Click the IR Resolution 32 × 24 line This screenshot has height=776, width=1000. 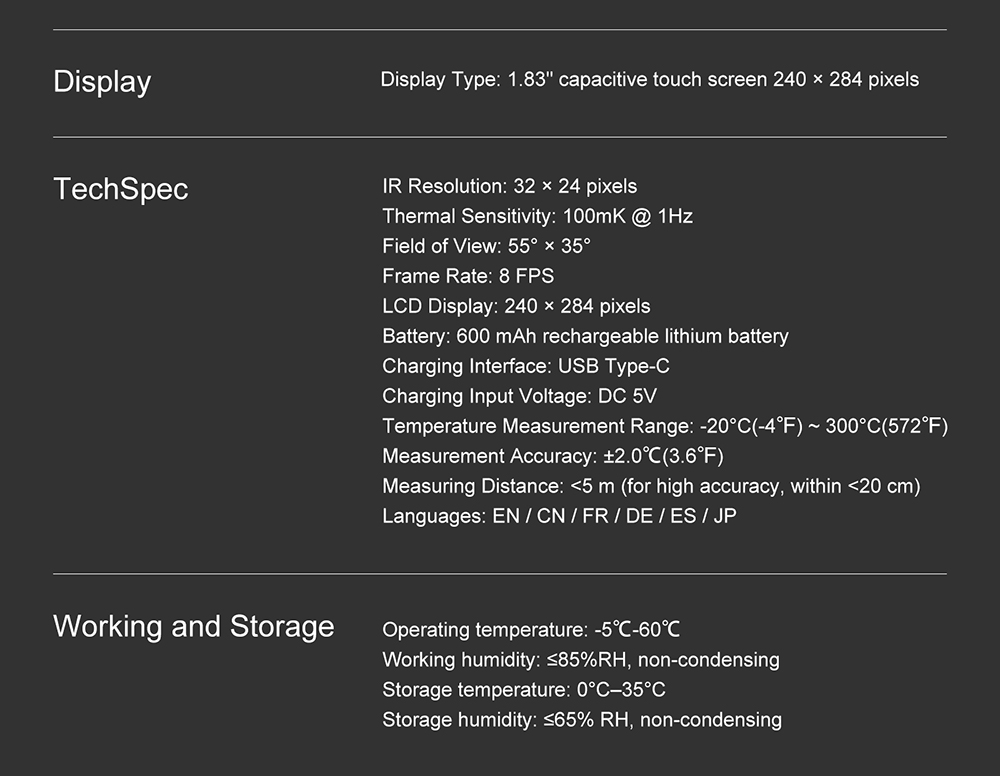coord(510,186)
